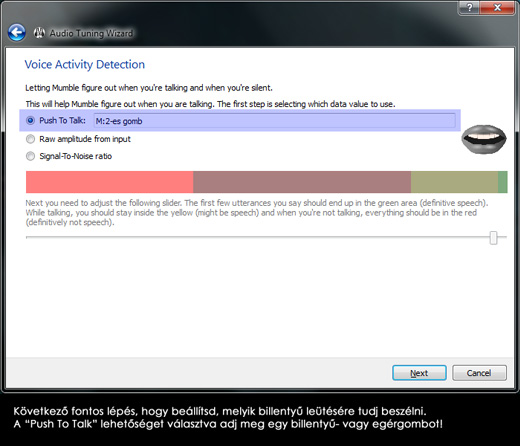This screenshot has height=446, width=520.
Task: Click the blue back arrow button
Action: point(17,33)
